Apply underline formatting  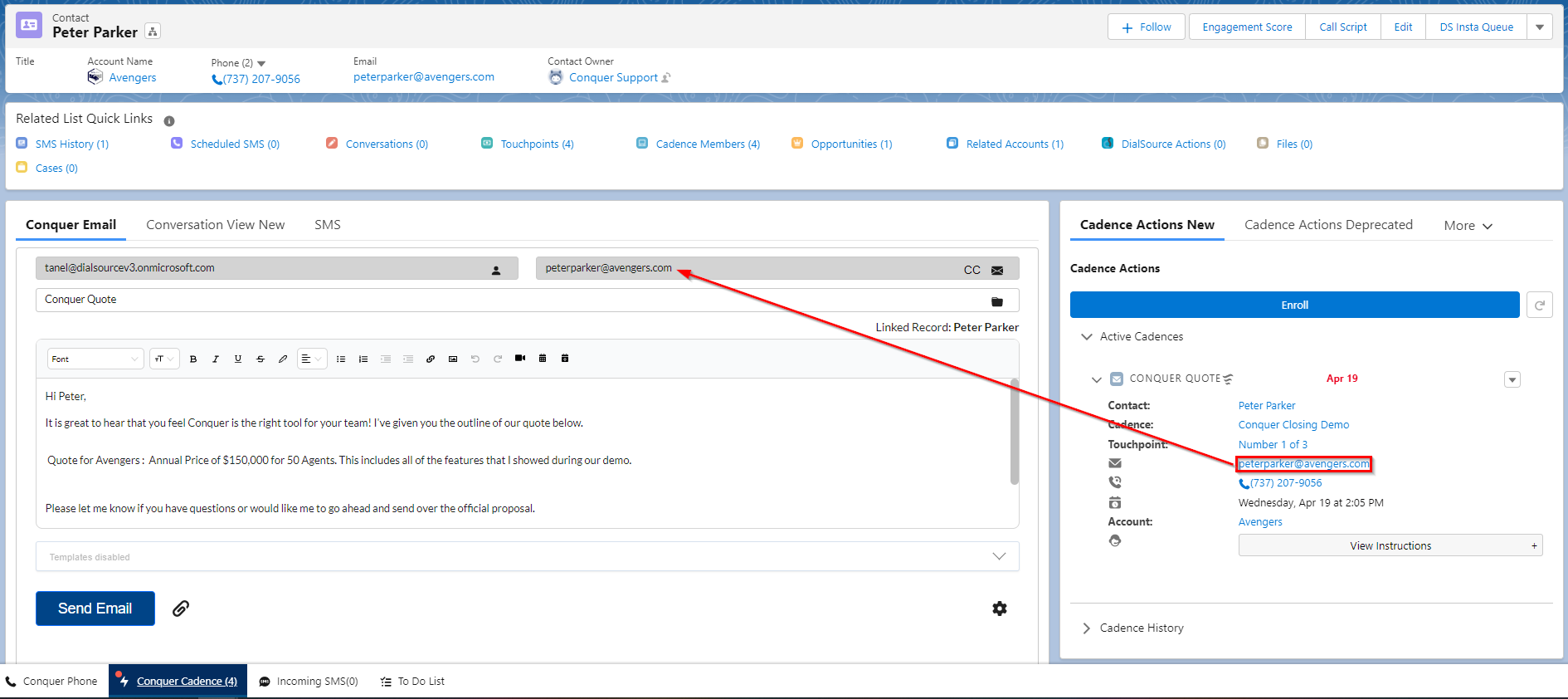point(238,359)
